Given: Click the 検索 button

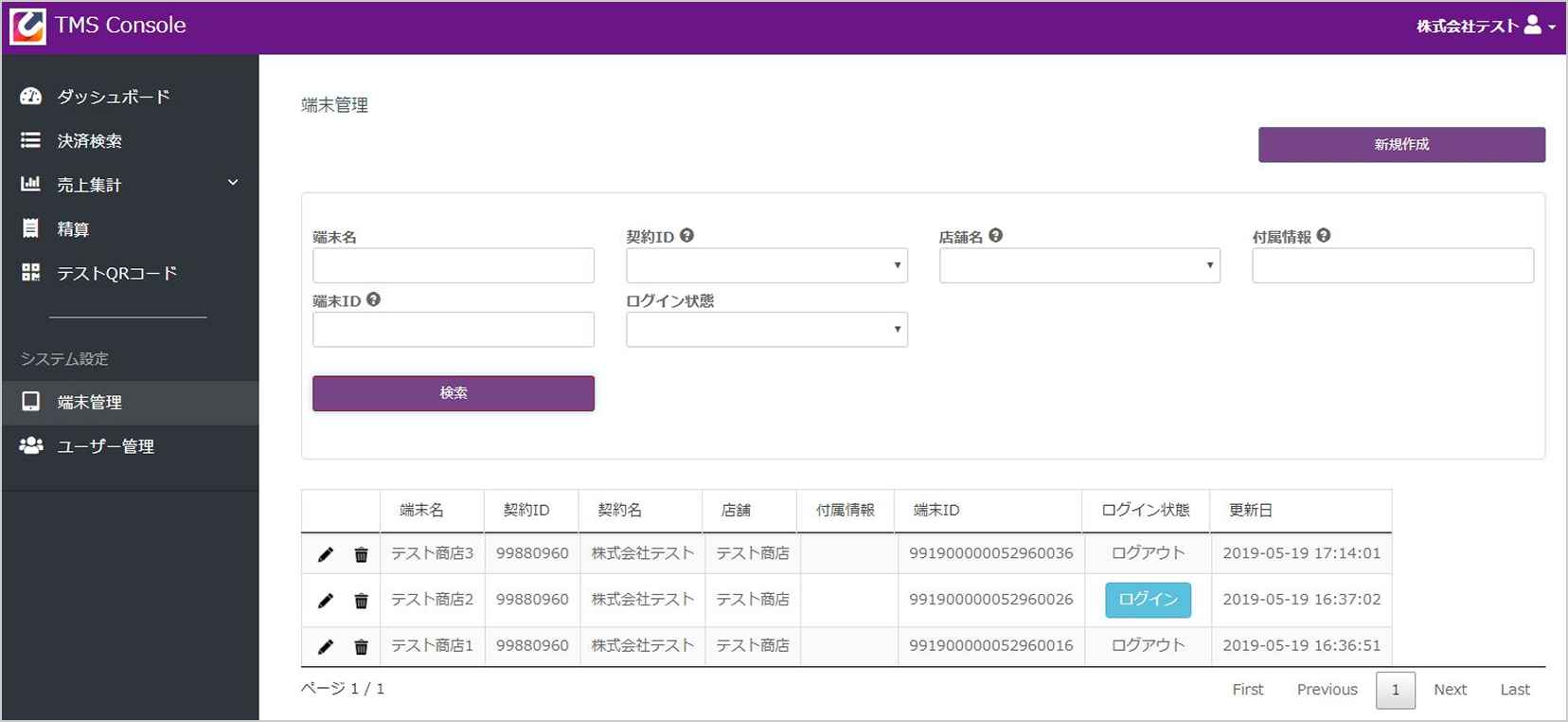Looking at the screenshot, I should [453, 393].
